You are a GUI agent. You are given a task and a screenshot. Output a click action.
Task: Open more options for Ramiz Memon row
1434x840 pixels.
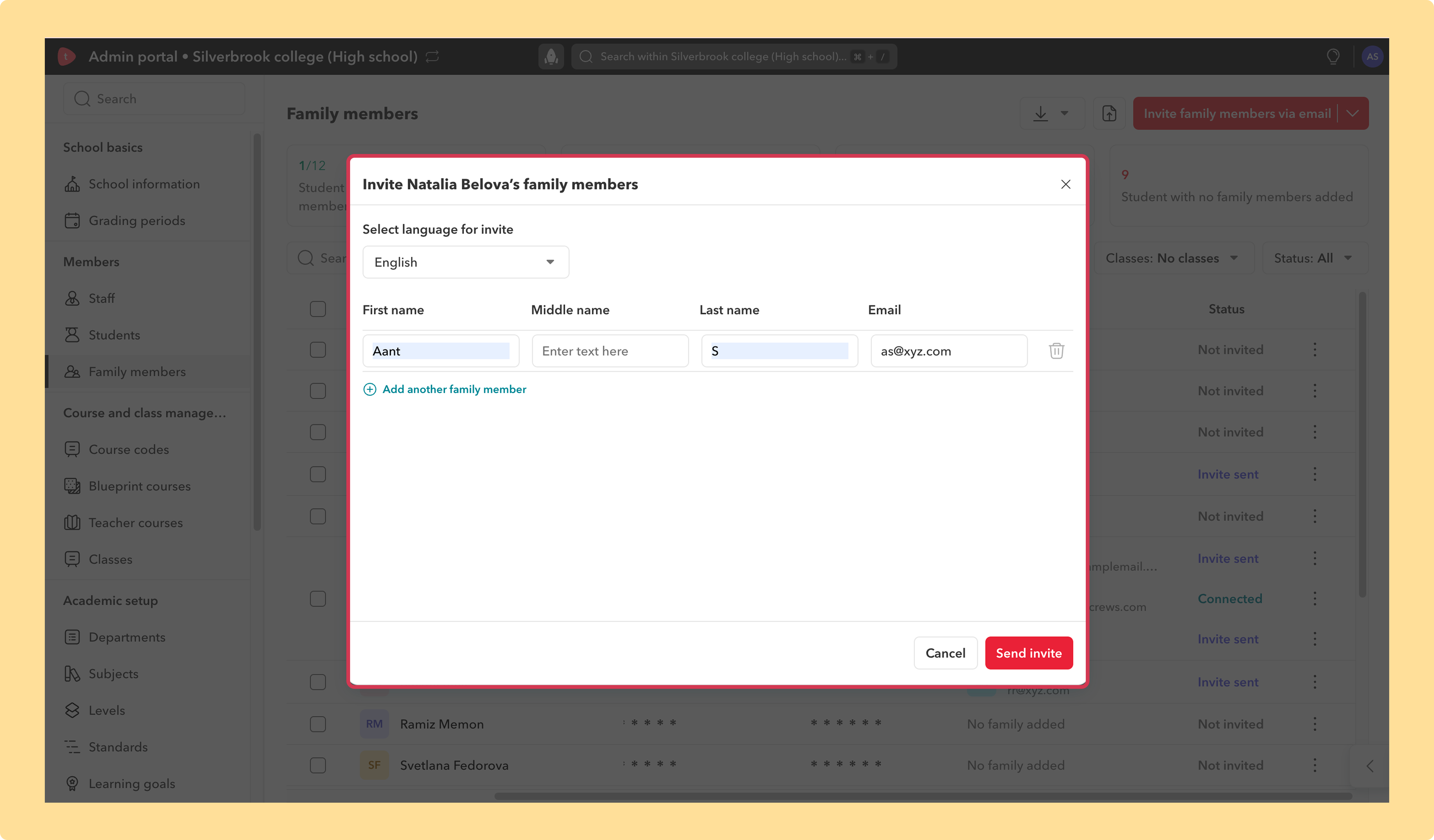tap(1314, 724)
